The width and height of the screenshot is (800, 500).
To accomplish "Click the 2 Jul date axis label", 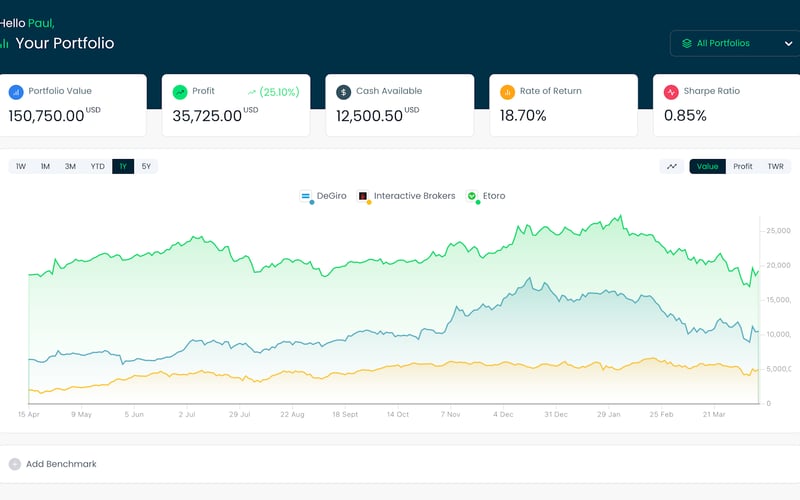I will (187, 414).
